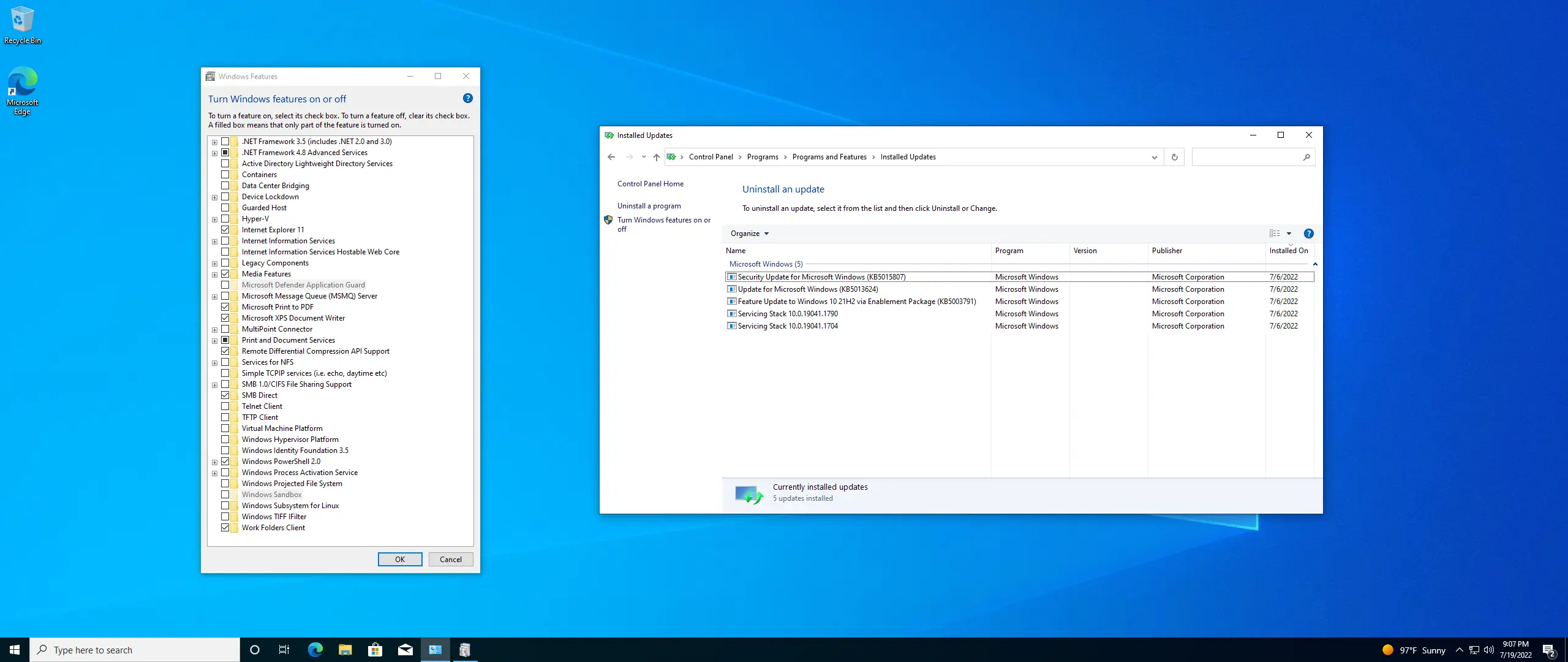Click Programs in the breadcrumb path
Image resolution: width=1568 pixels, height=662 pixels.
coord(763,157)
